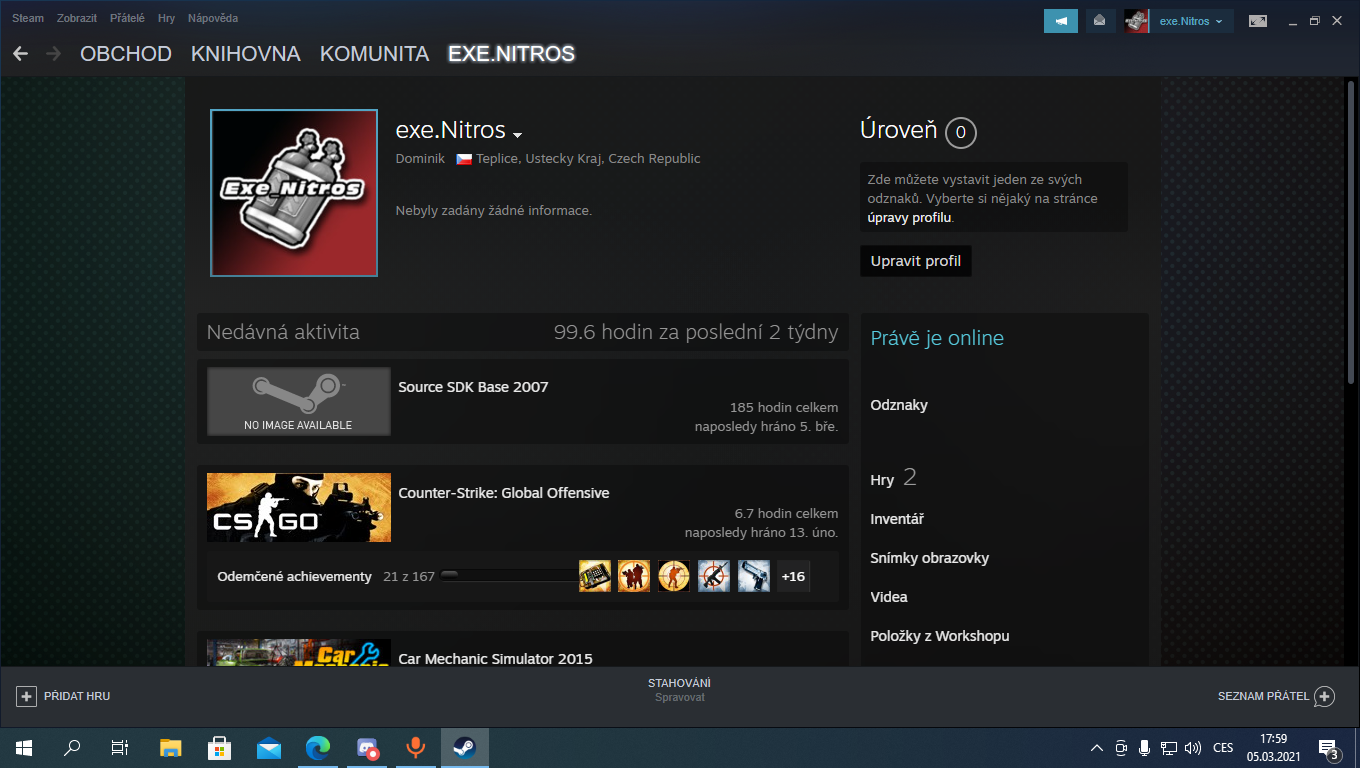1360x768 pixels.
Task: Click the back navigation arrow
Action: point(20,54)
